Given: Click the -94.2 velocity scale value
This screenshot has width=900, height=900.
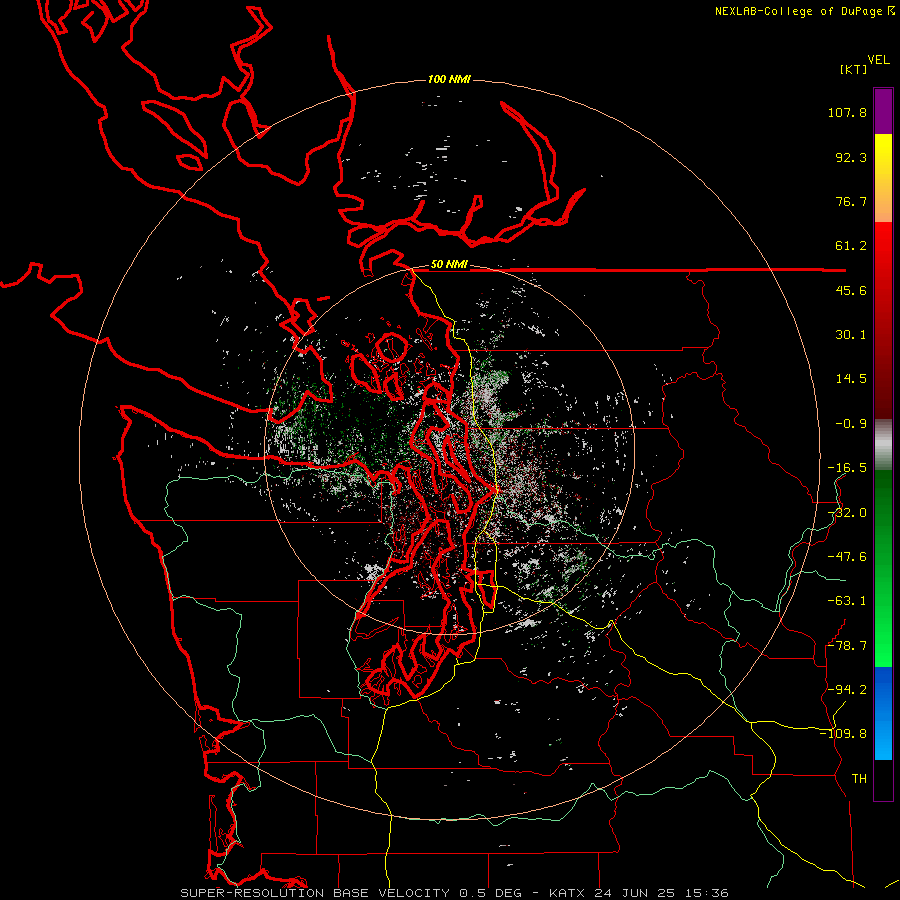Looking at the screenshot, I should point(847,689).
